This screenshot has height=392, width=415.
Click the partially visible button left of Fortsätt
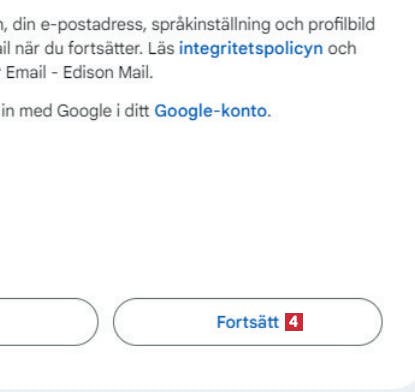(x=49, y=322)
